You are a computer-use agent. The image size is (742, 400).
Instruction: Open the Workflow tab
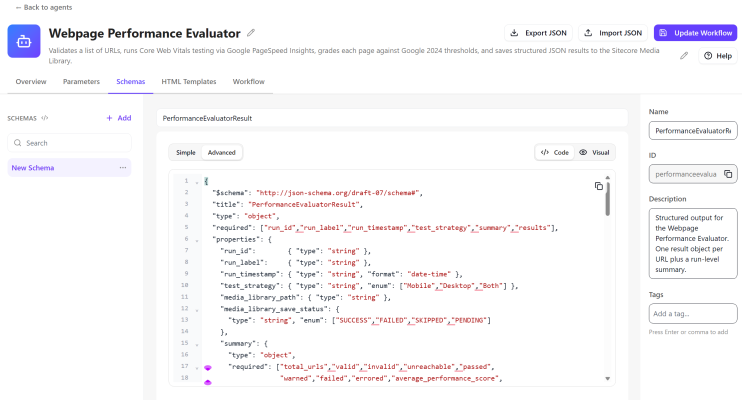coord(248,81)
